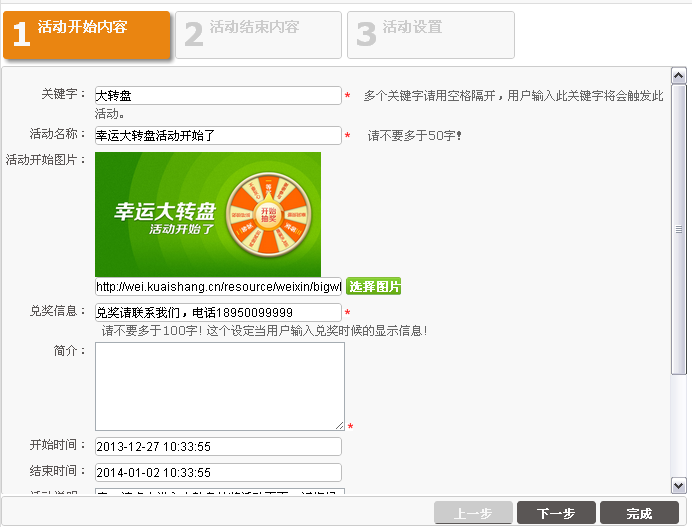
Task: Click the 关键字 input field
Action: point(218,96)
